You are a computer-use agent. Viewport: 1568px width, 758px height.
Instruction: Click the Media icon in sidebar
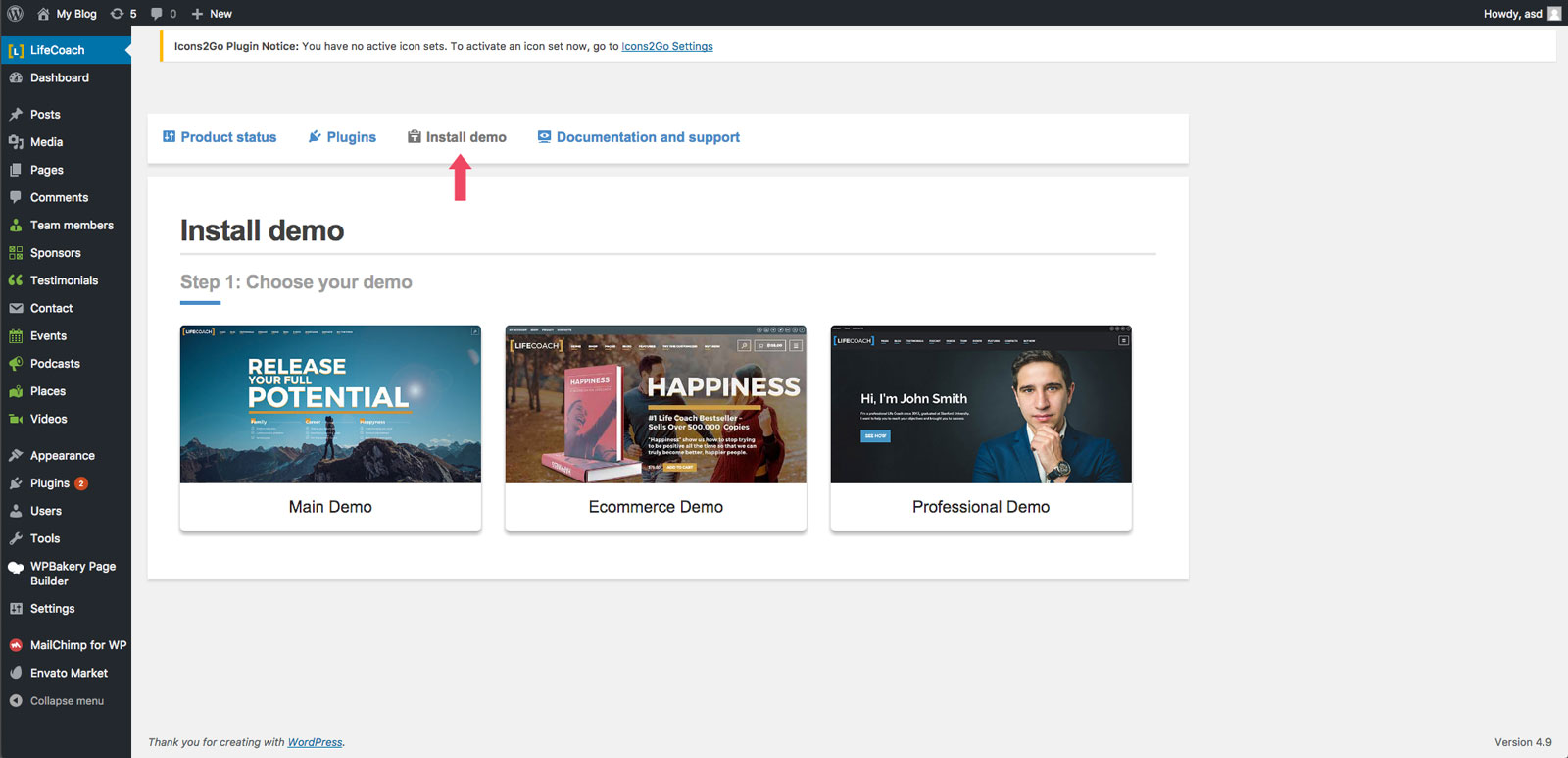[16, 142]
